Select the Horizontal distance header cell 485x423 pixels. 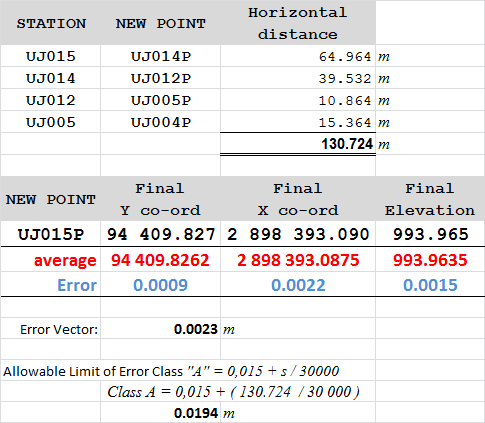click(x=298, y=23)
